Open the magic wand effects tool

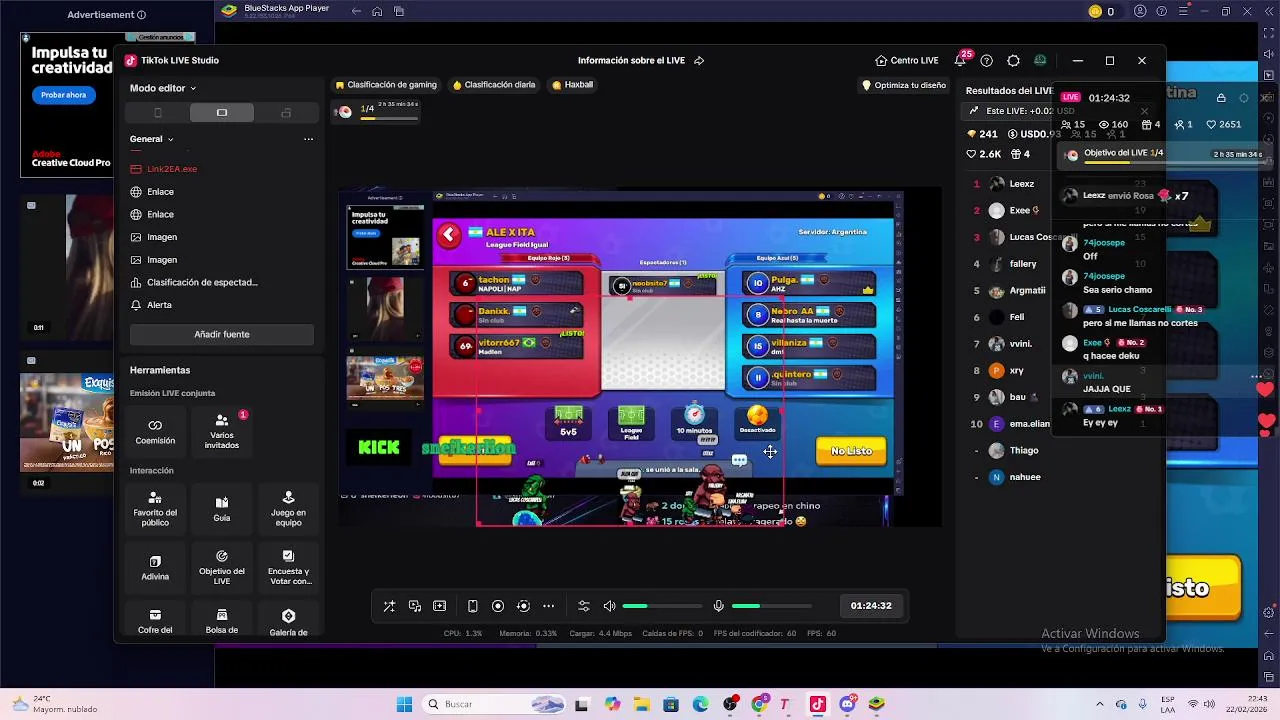[389, 606]
